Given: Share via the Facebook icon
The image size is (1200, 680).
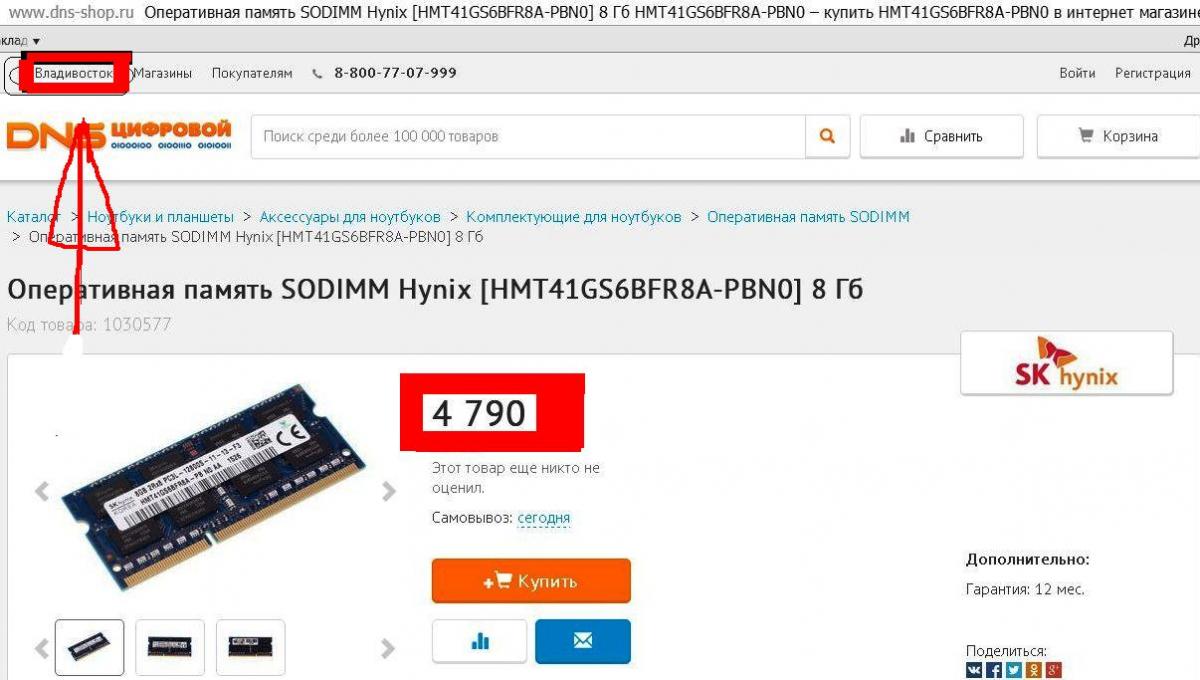Looking at the screenshot, I should click(x=994, y=670).
